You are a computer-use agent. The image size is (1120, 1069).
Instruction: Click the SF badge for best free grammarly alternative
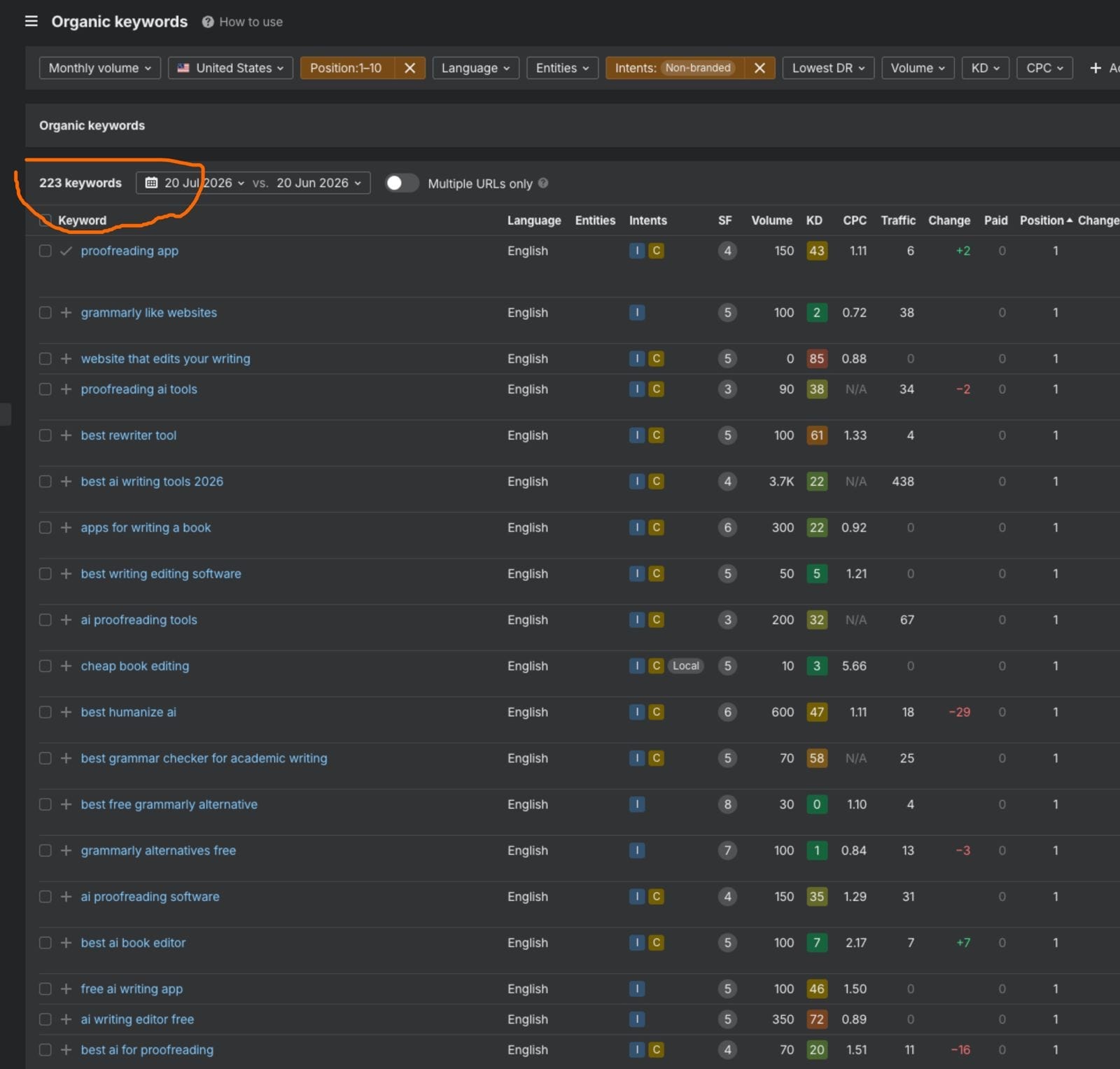click(x=727, y=804)
